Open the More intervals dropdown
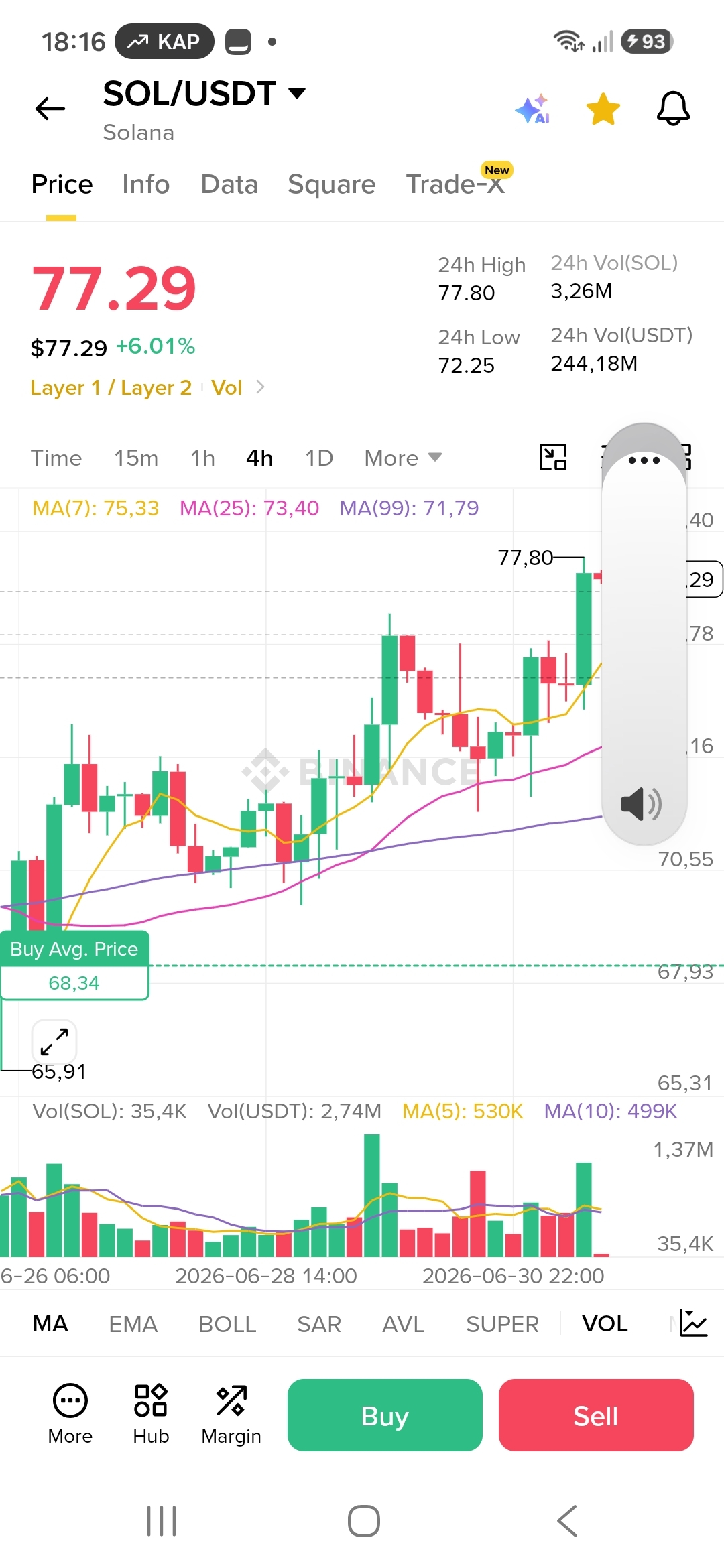Viewport: 724px width, 1568px height. click(403, 458)
